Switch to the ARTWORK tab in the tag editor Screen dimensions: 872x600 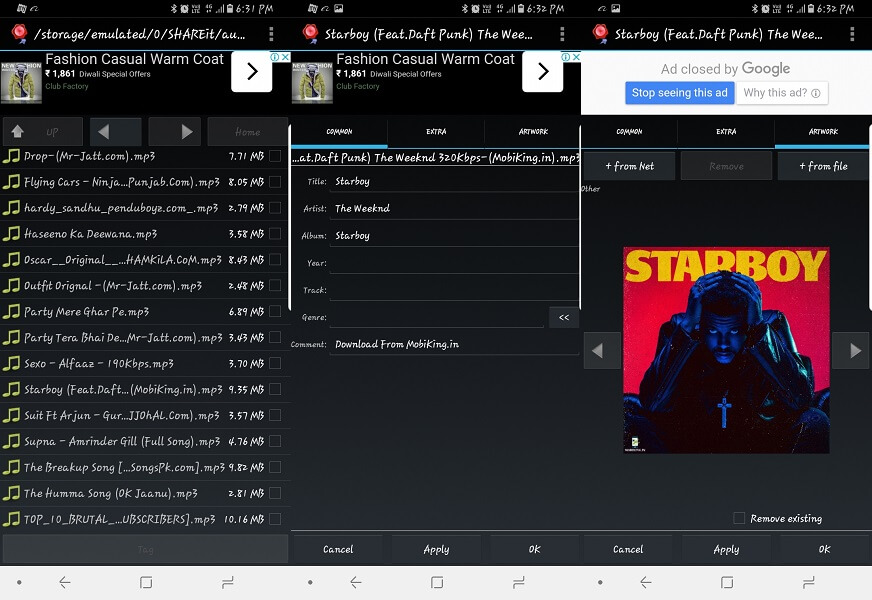pos(533,132)
